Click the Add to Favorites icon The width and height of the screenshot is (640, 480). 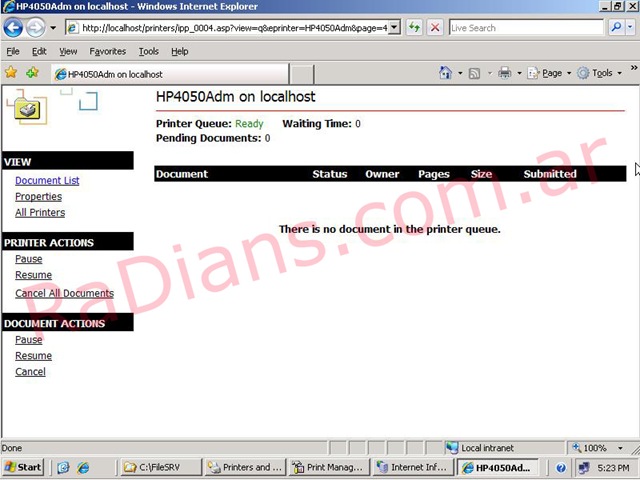tap(32, 73)
